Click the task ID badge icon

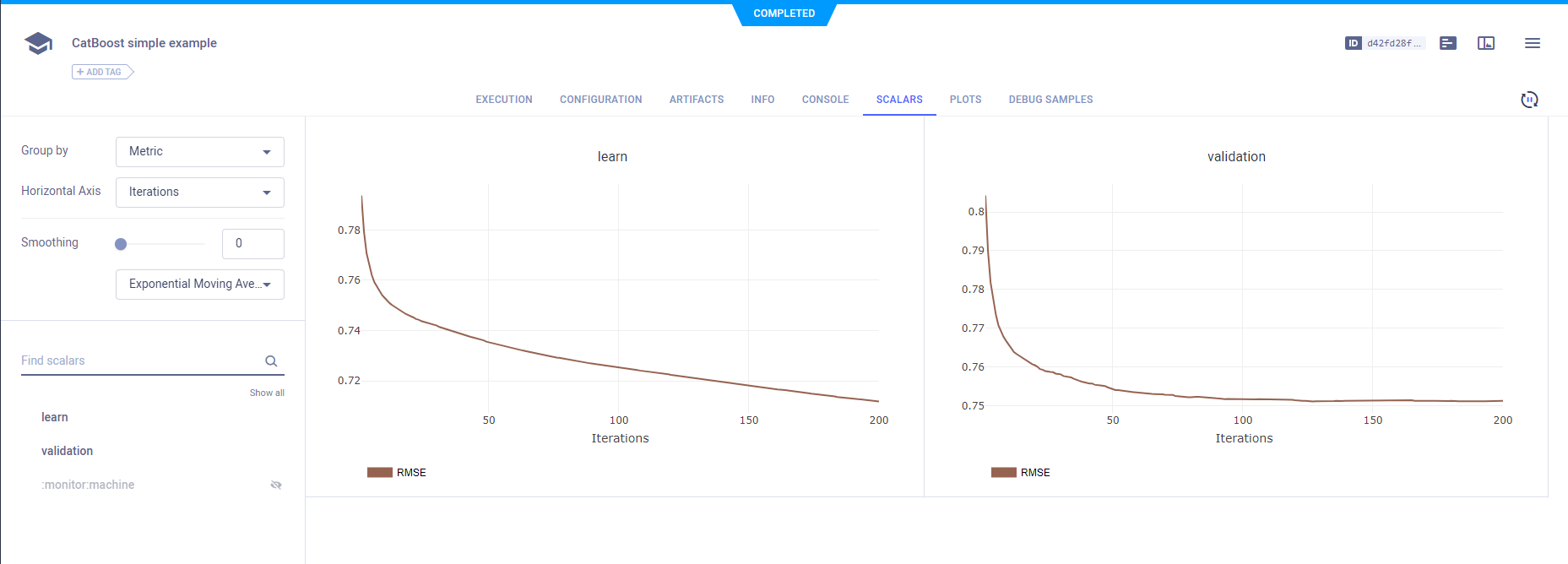tap(1353, 43)
